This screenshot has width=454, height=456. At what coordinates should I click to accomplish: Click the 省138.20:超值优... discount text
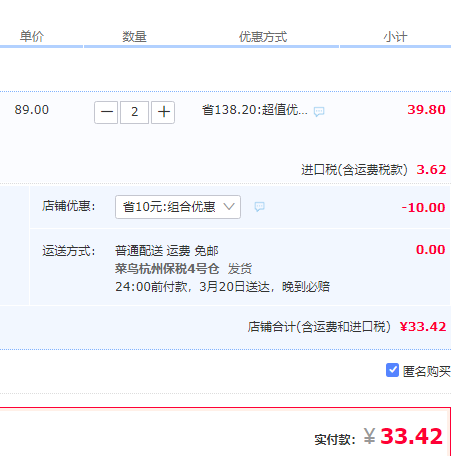point(255,110)
